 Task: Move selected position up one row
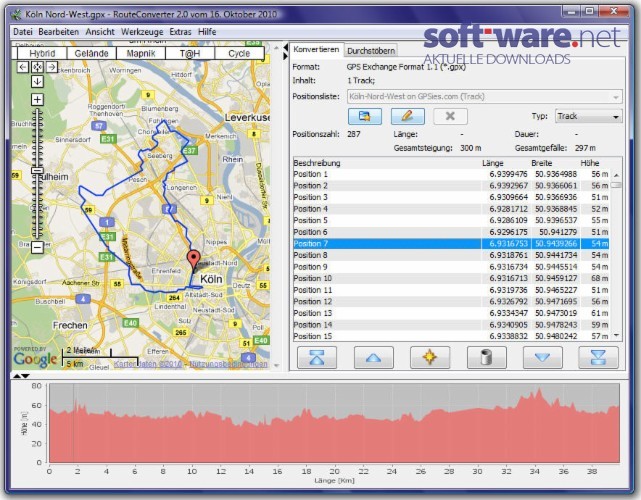[373, 358]
